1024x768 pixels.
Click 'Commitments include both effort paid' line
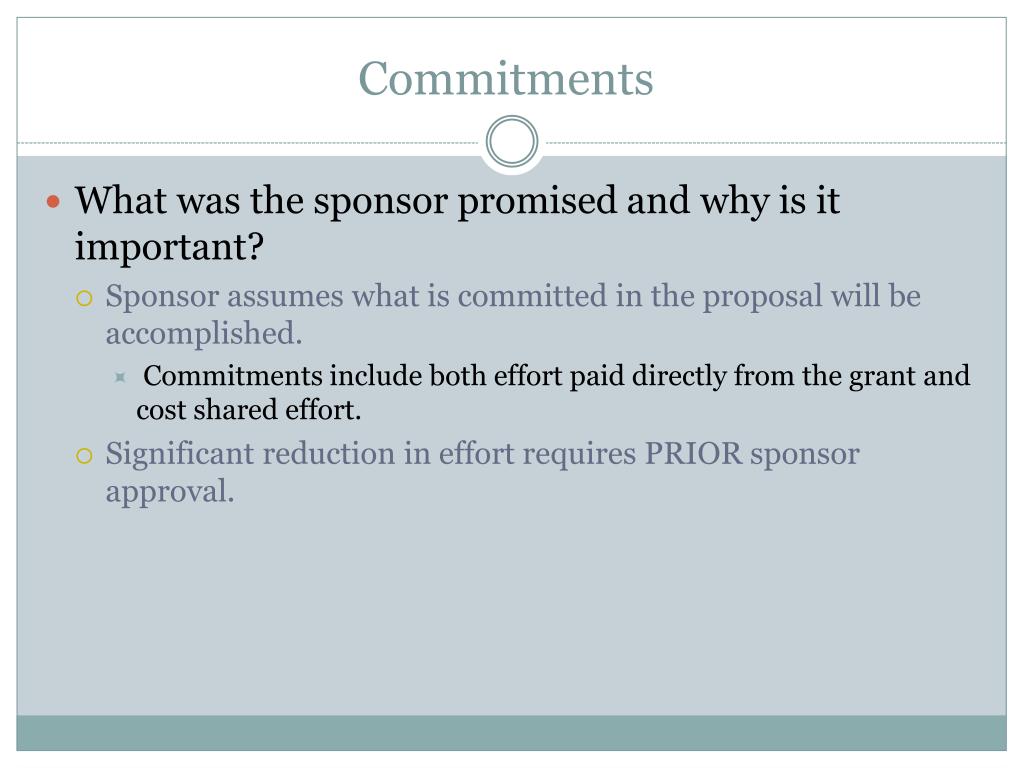[384, 376]
